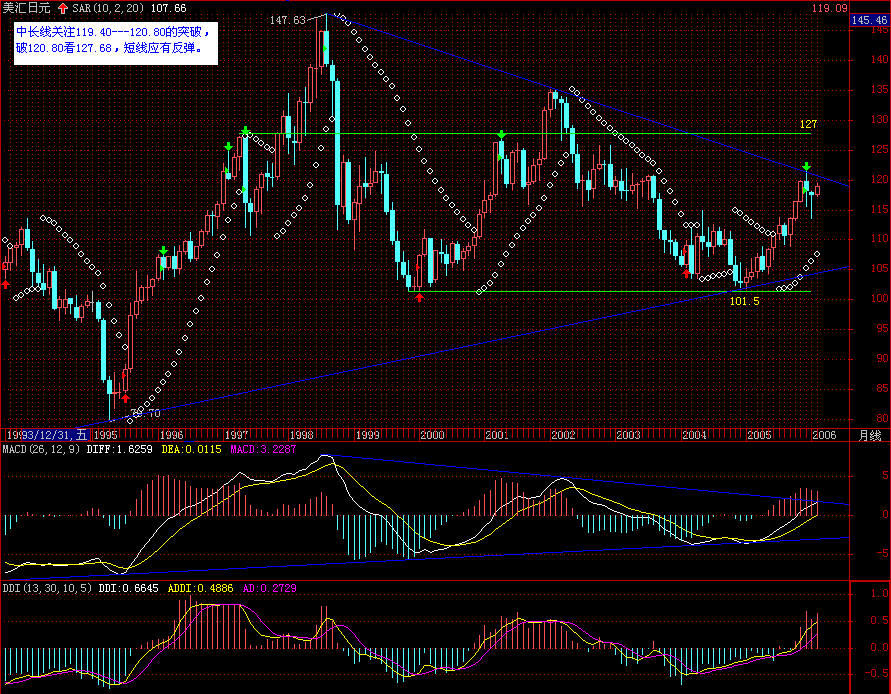Click red arrow under 101.5 line's left end

(419, 297)
